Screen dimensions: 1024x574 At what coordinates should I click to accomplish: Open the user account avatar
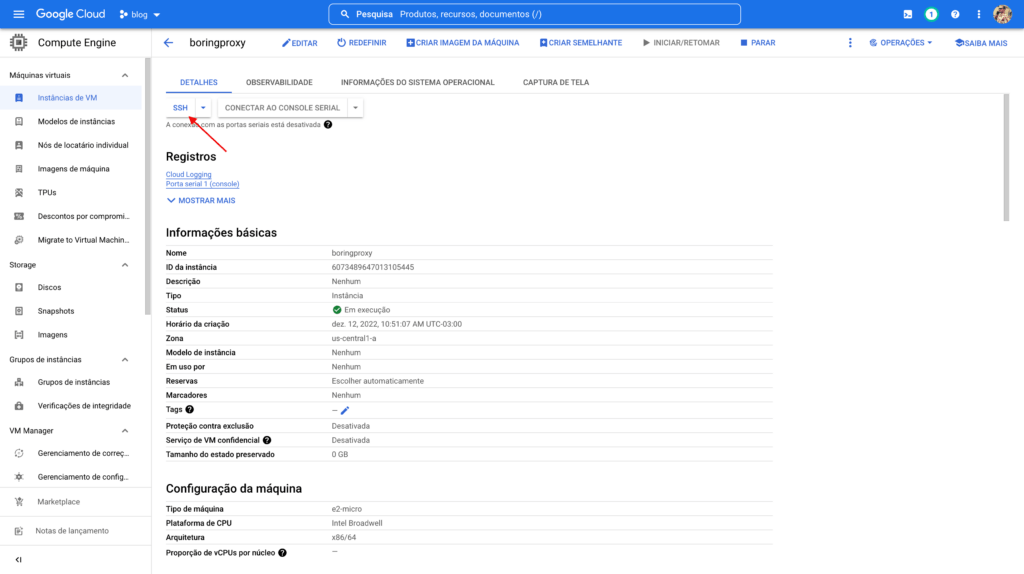coord(1002,14)
